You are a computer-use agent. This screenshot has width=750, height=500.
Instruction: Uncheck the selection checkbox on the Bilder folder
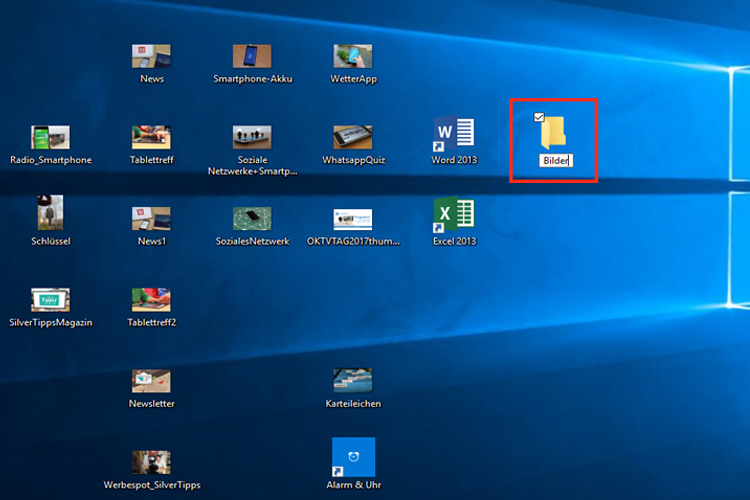pos(539,117)
